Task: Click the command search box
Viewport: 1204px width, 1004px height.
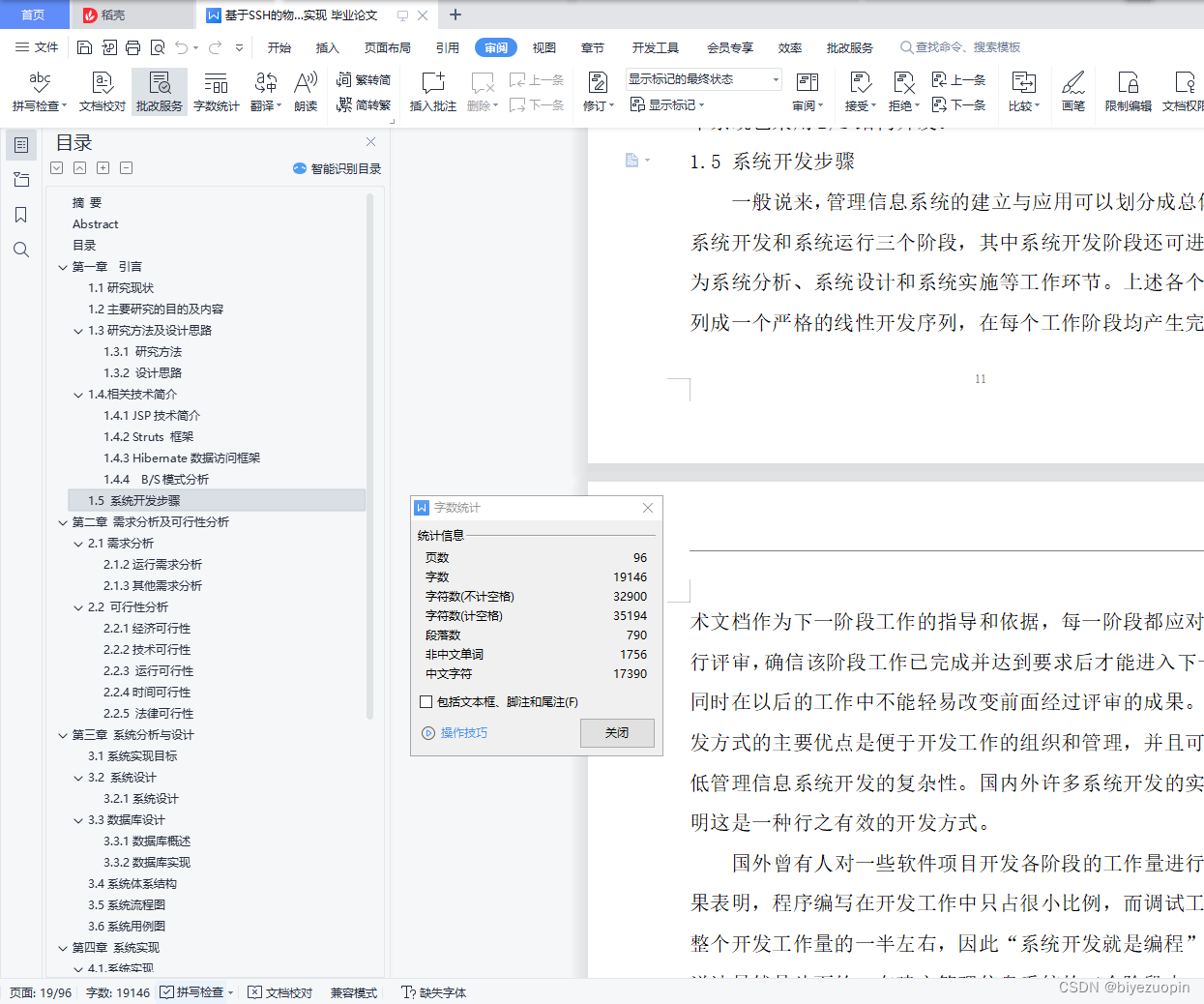Action: click(961, 47)
